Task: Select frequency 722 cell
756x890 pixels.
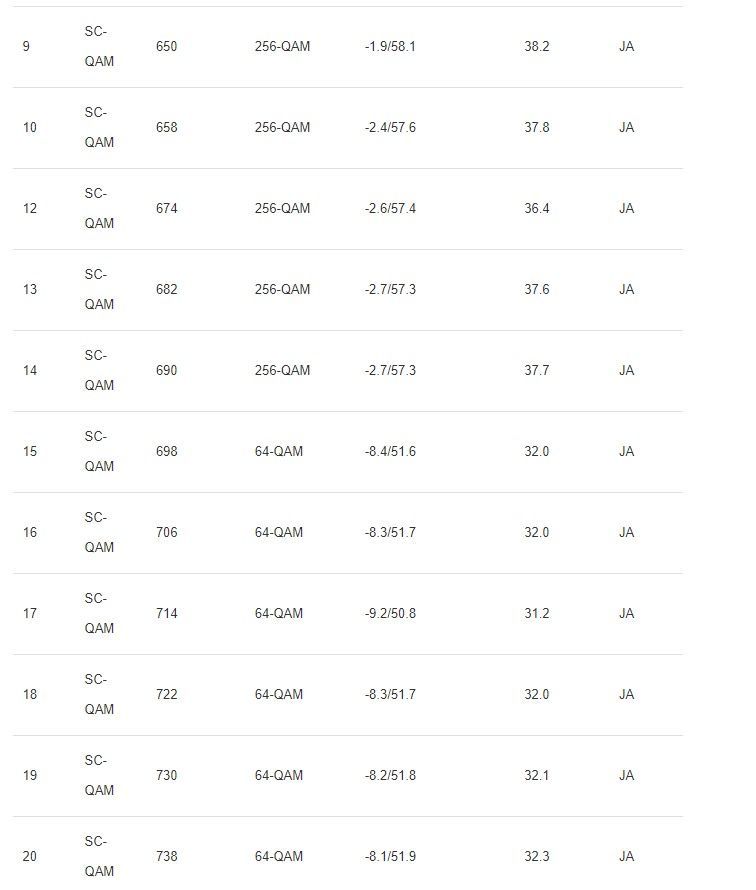Action: [x=166, y=694]
